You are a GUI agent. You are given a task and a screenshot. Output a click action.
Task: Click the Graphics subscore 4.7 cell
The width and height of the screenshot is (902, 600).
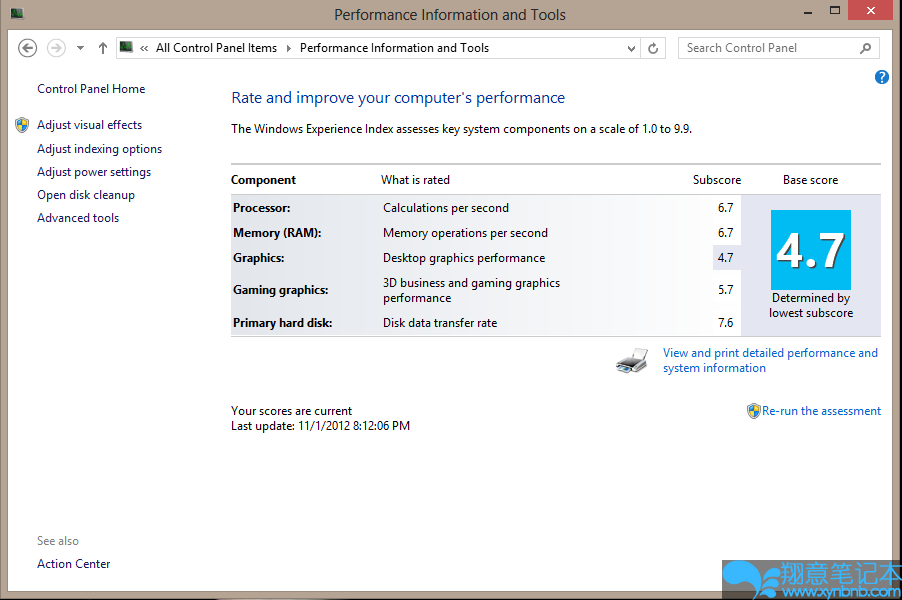tap(725, 258)
